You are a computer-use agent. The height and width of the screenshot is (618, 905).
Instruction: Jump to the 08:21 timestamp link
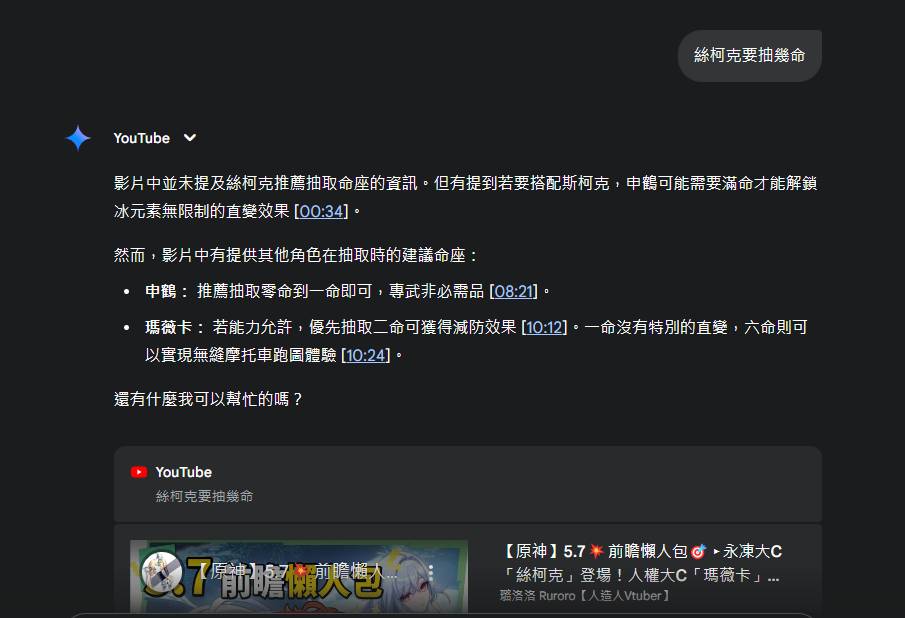513,291
